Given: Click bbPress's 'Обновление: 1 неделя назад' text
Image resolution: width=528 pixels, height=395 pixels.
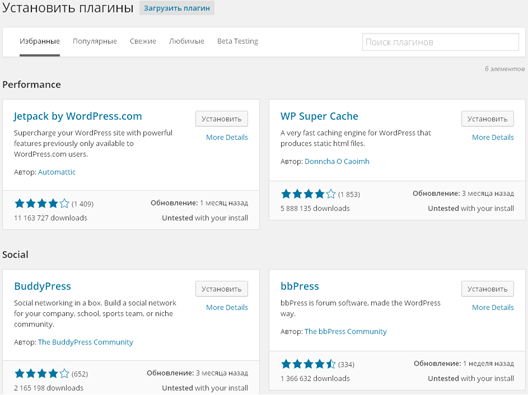Looking at the screenshot, I should point(464,363).
